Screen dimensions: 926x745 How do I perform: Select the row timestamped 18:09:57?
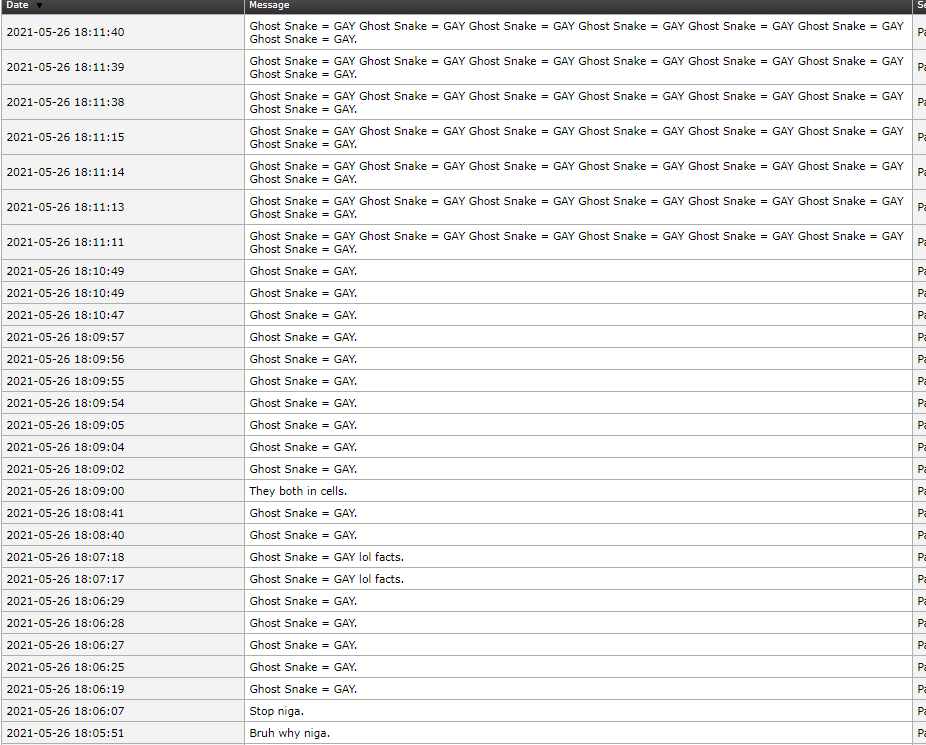tap(66, 337)
